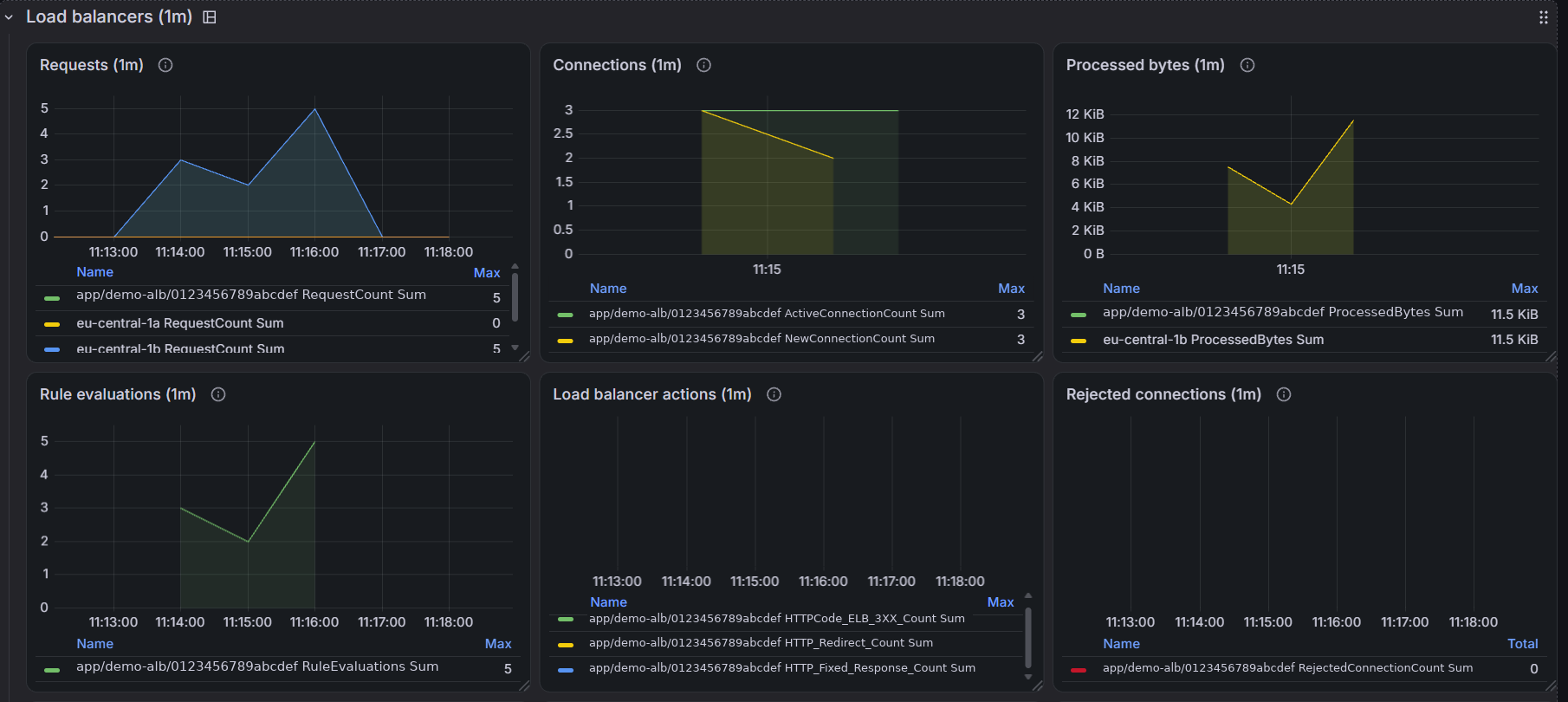Sort Rejected connections legend by Total

click(1523, 644)
